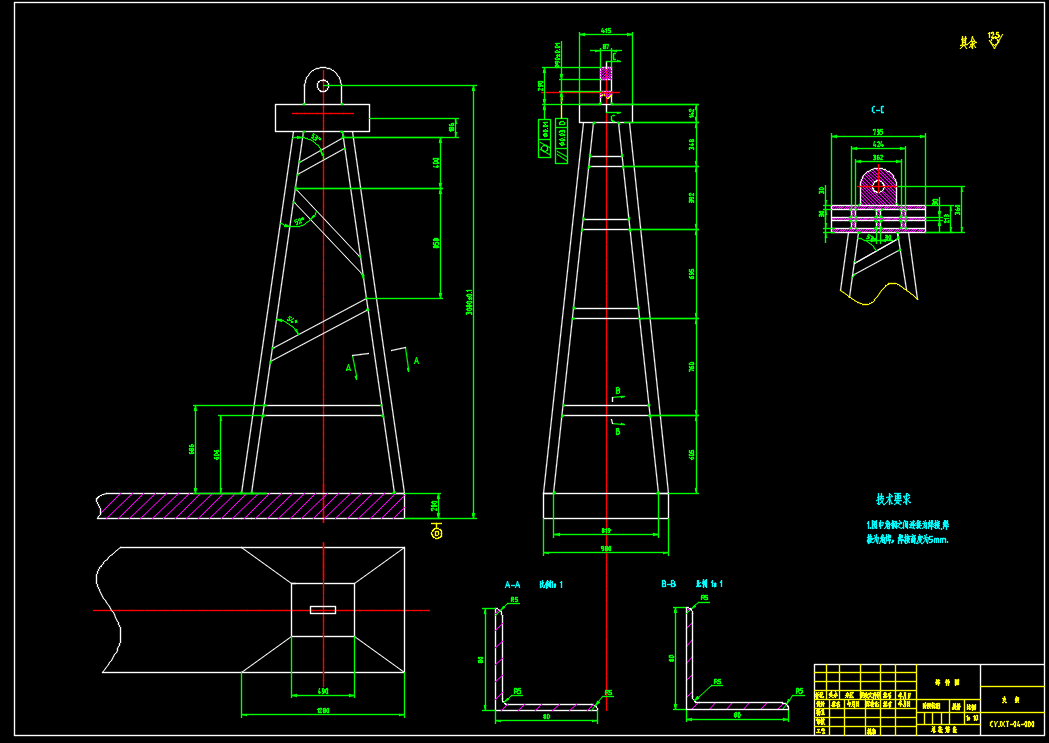Select the upper B section cut marker
The height and width of the screenshot is (743, 1049).
tap(618, 392)
